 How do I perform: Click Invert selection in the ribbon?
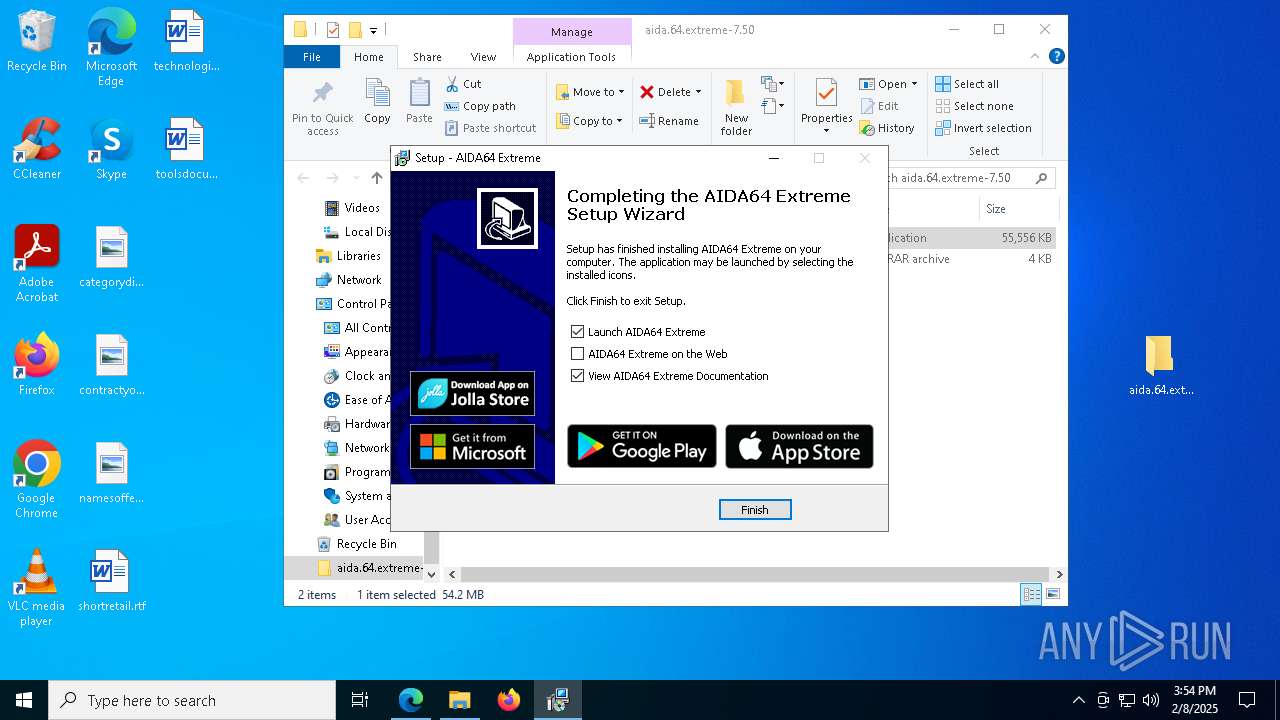(x=983, y=128)
